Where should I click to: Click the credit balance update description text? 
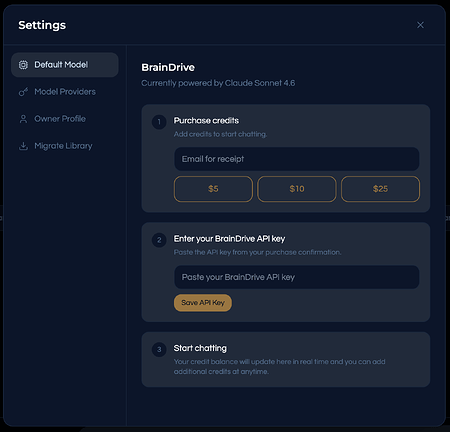pyautogui.click(x=279, y=367)
